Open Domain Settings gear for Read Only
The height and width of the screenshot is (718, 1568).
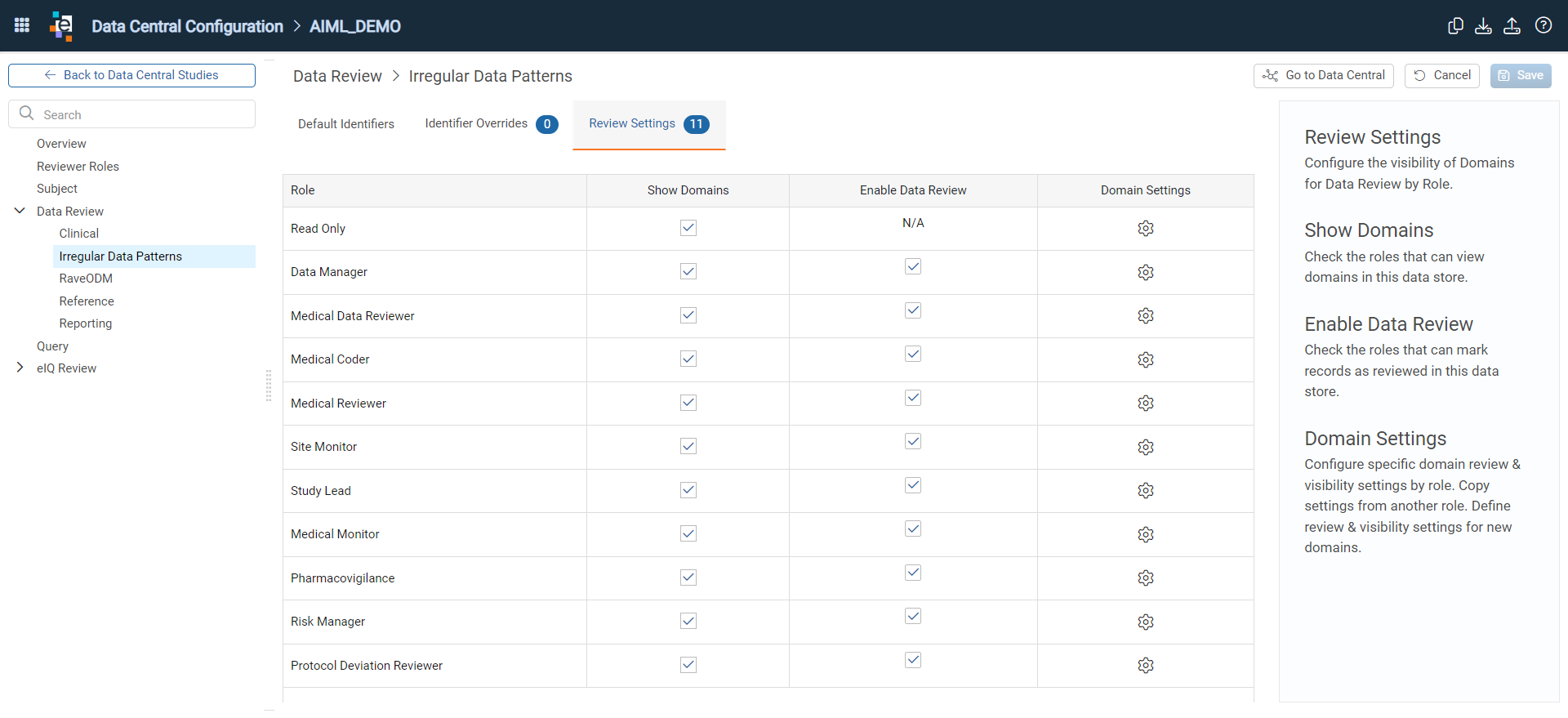pos(1146,228)
